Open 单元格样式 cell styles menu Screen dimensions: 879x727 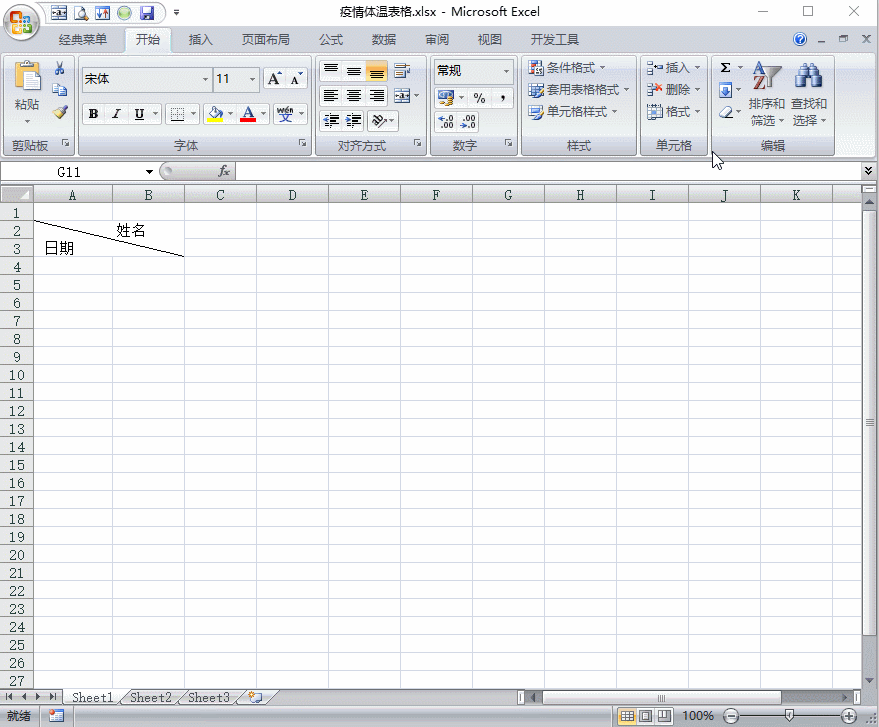(x=572, y=112)
